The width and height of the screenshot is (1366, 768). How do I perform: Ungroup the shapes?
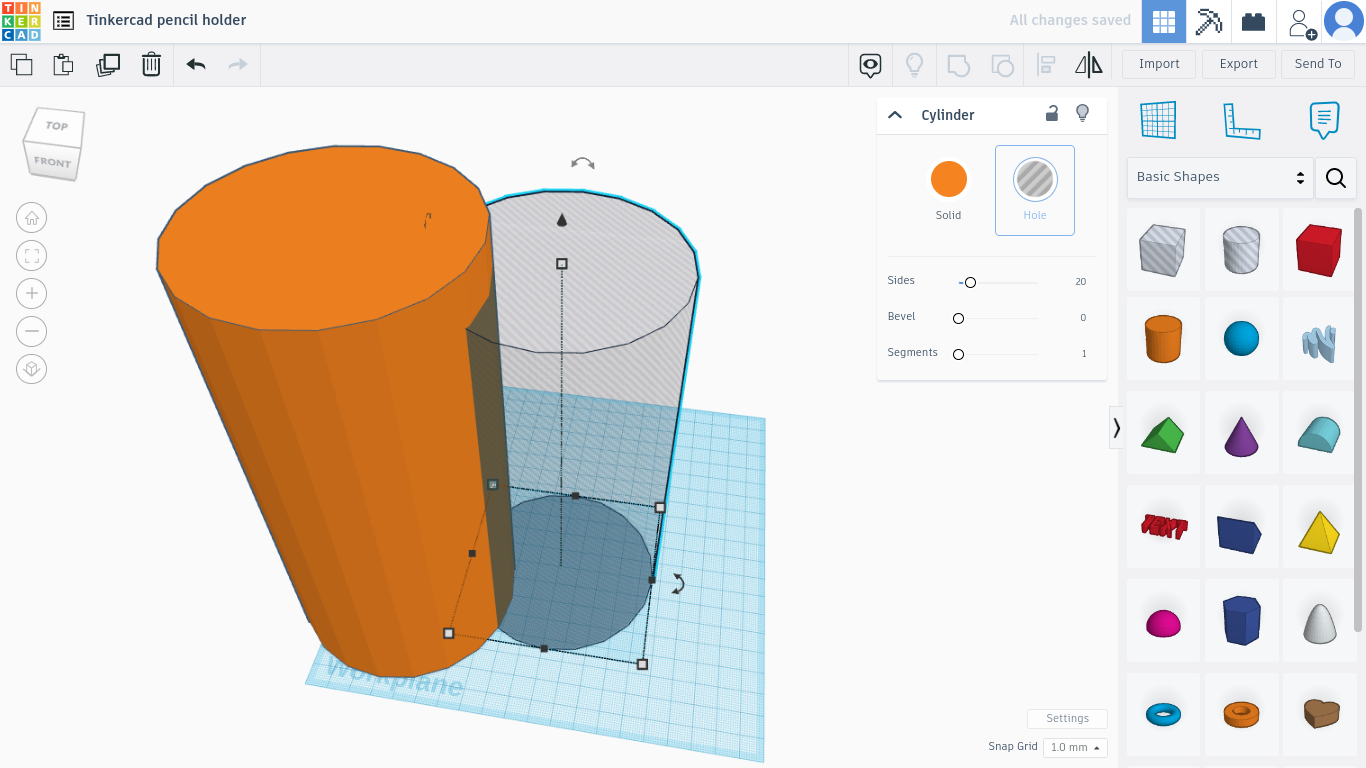click(1002, 66)
